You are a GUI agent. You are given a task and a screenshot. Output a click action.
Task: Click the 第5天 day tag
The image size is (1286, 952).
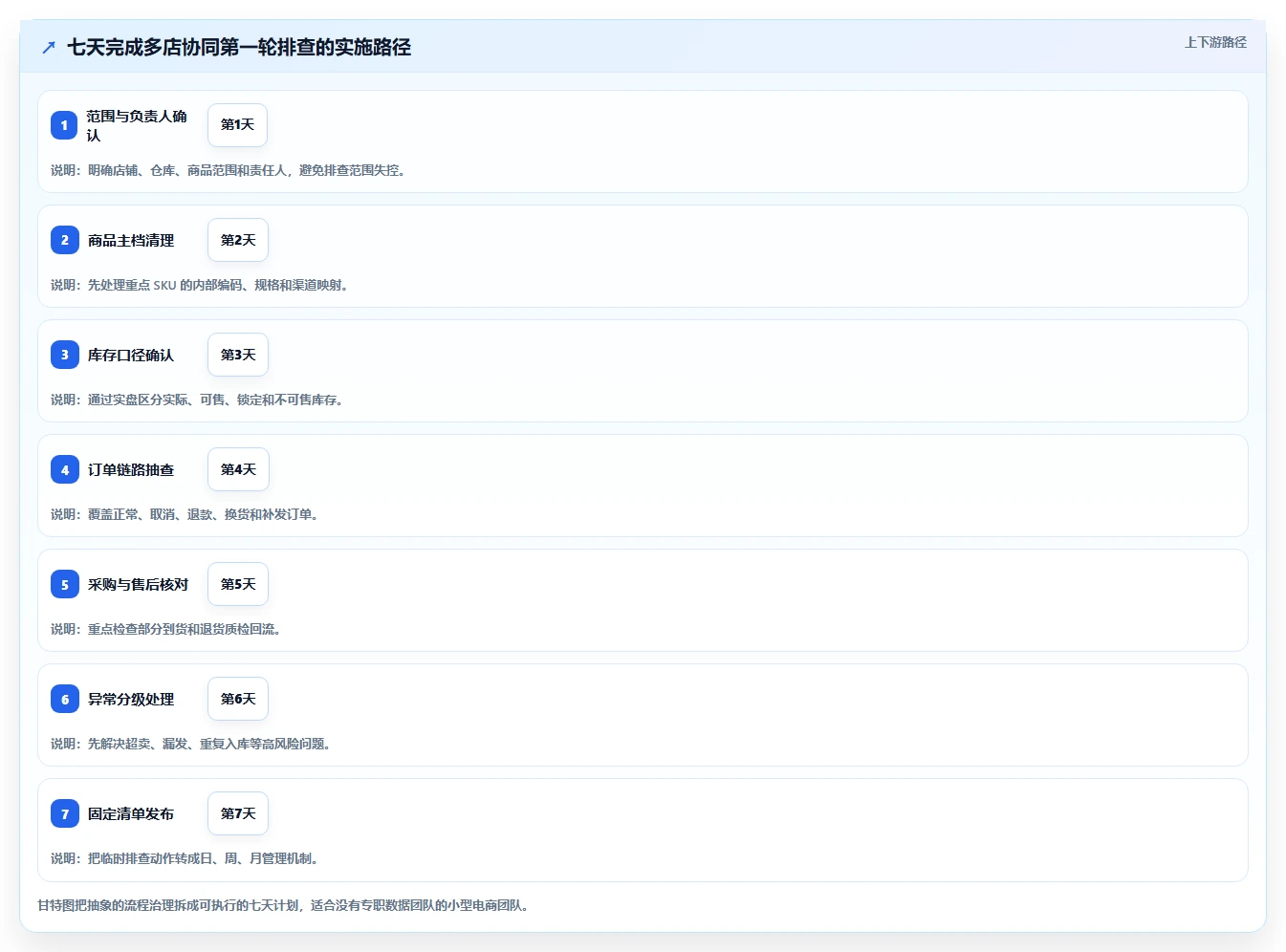point(238,584)
